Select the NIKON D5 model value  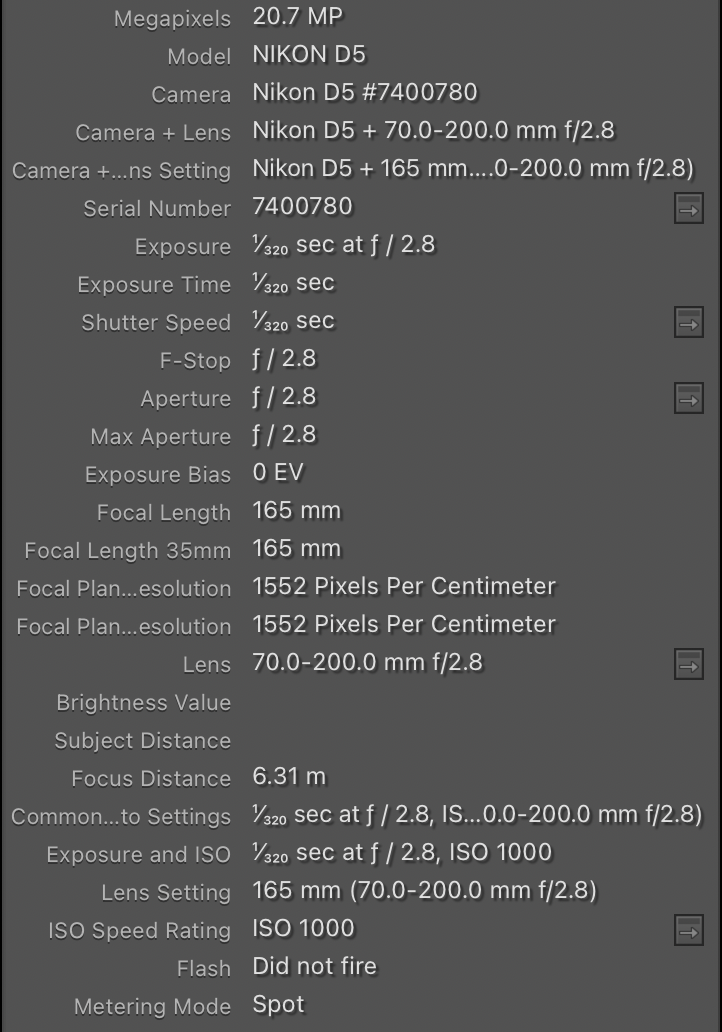pos(310,56)
